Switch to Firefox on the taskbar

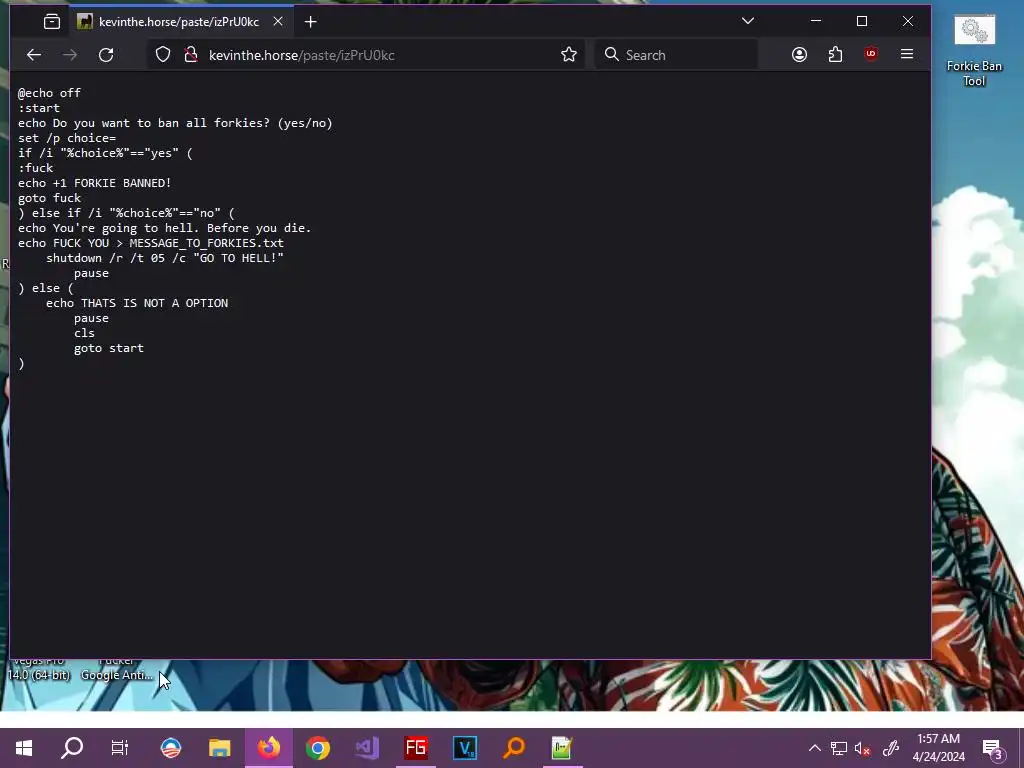pyautogui.click(x=268, y=748)
